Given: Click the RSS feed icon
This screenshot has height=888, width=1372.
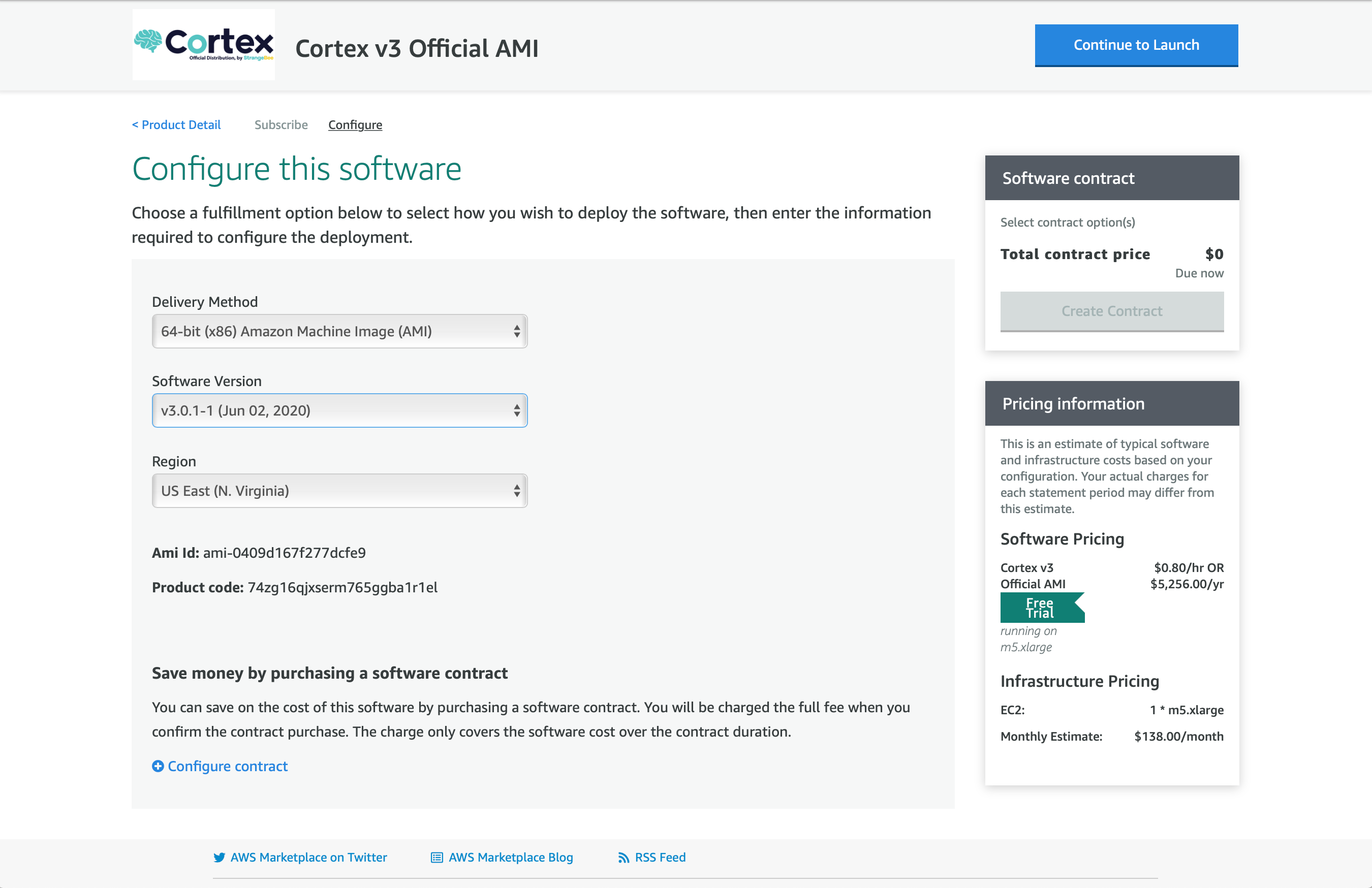Looking at the screenshot, I should [623, 857].
